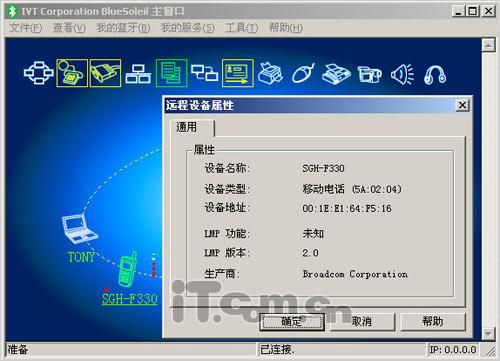Select the Object Push business card icon

(x=238, y=73)
